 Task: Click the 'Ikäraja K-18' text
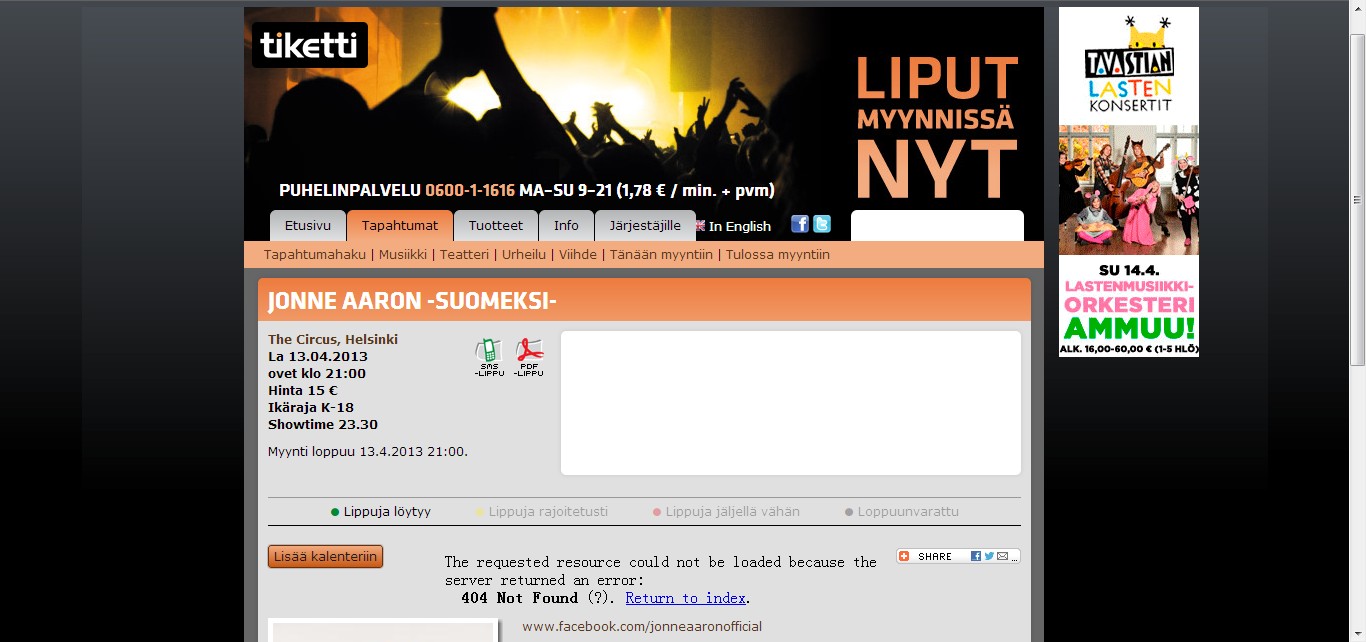coord(311,407)
